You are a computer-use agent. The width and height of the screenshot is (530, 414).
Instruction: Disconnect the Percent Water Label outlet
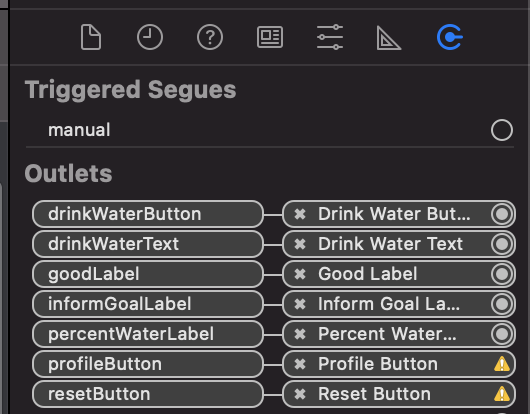[x=300, y=334]
